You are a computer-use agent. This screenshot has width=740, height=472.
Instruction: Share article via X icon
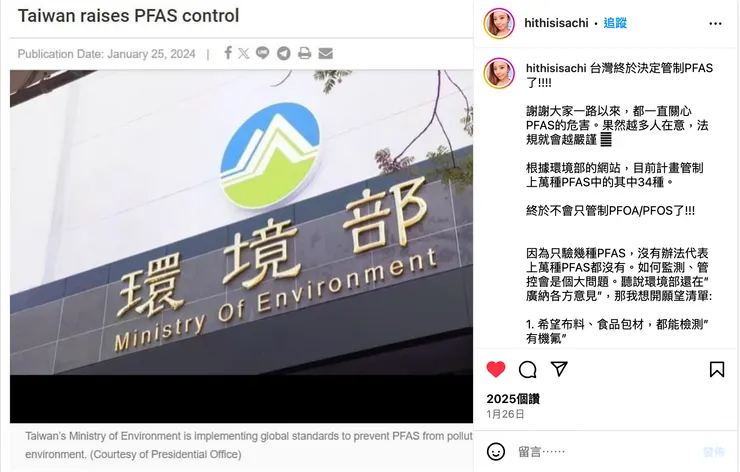point(244,53)
